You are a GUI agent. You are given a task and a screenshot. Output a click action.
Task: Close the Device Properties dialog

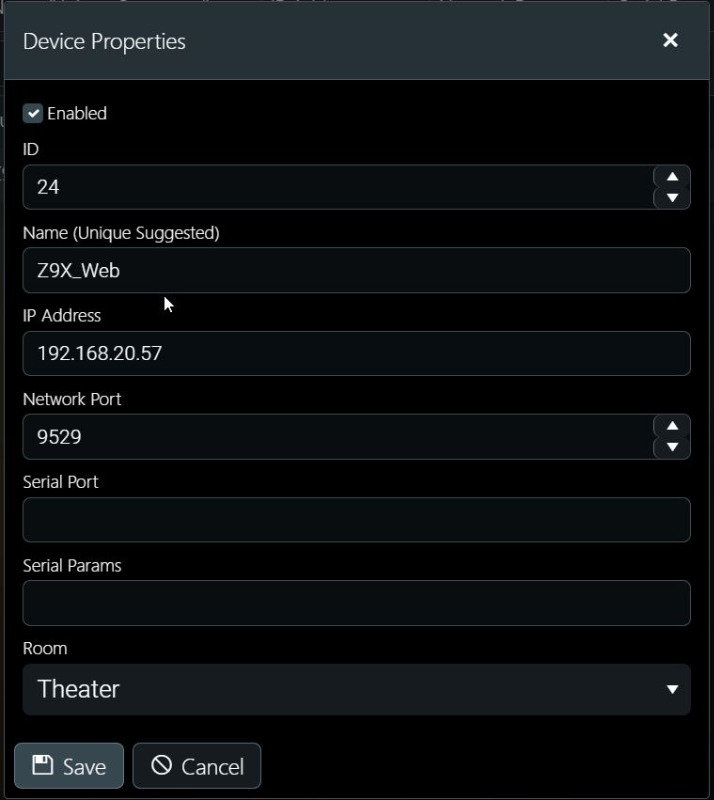click(x=670, y=40)
